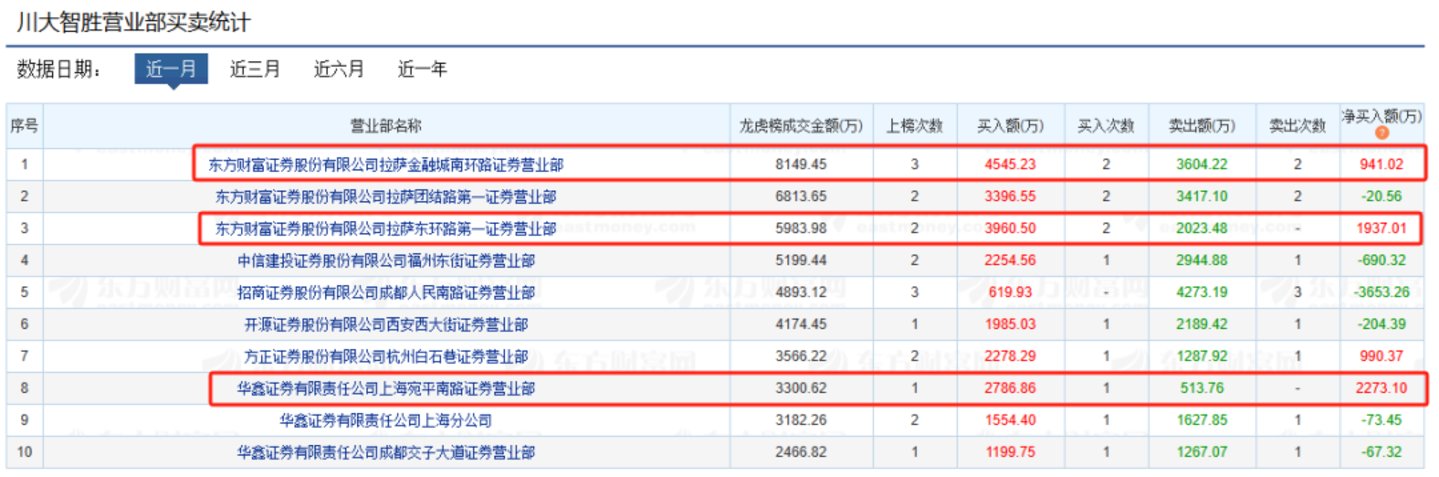The width and height of the screenshot is (1439, 477).
Task: Click the 龙虎榜成交金额(万) column header
Action: (x=800, y=126)
